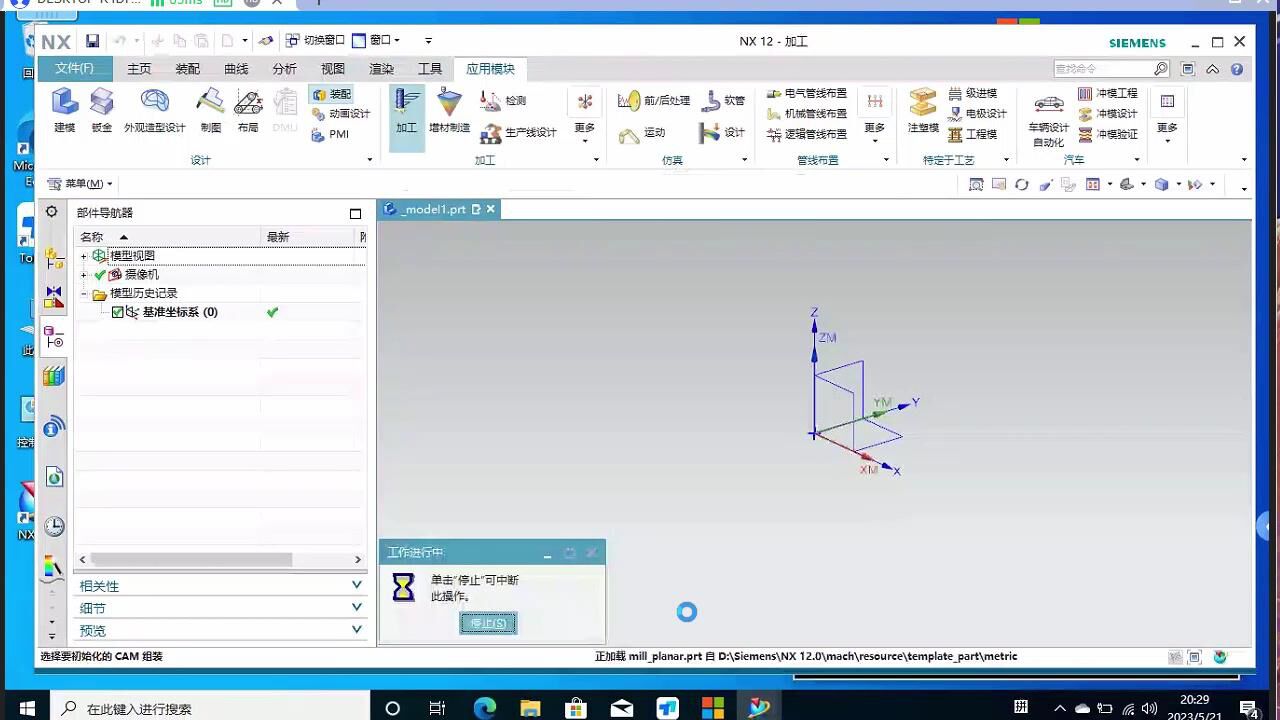Image resolution: width=1280 pixels, height=720 pixels.
Task: Open the history clock icon in sidebar
Action: [54, 526]
